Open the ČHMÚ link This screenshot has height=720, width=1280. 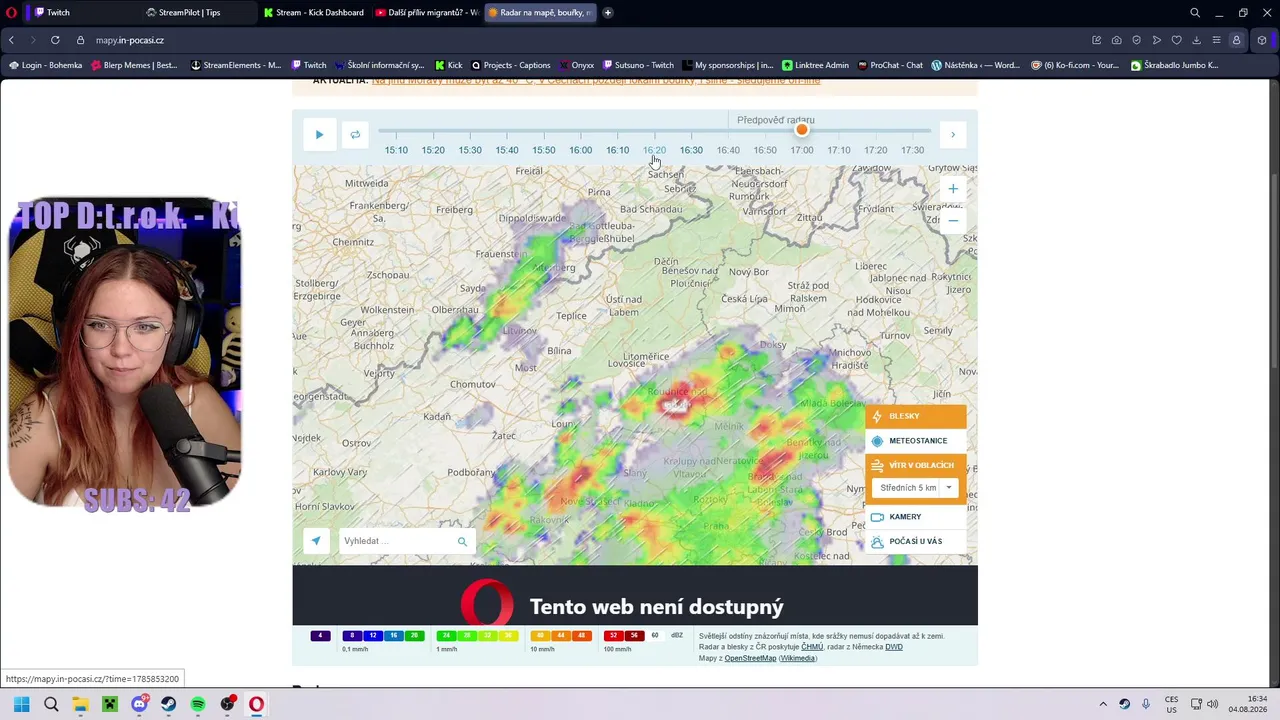[x=812, y=647]
